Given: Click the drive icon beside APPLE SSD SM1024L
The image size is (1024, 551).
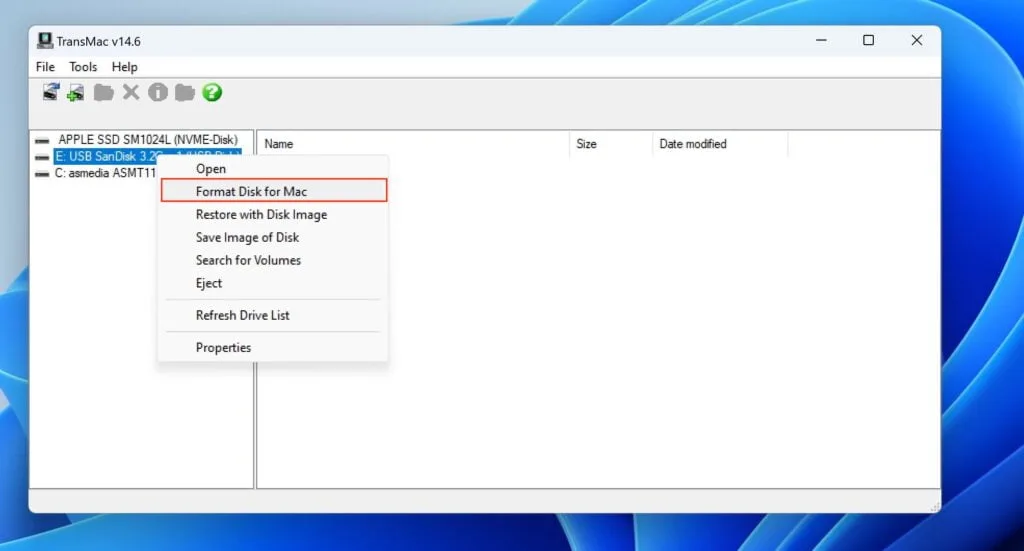Looking at the screenshot, I should pyautogui.click(x=42, y=140).
